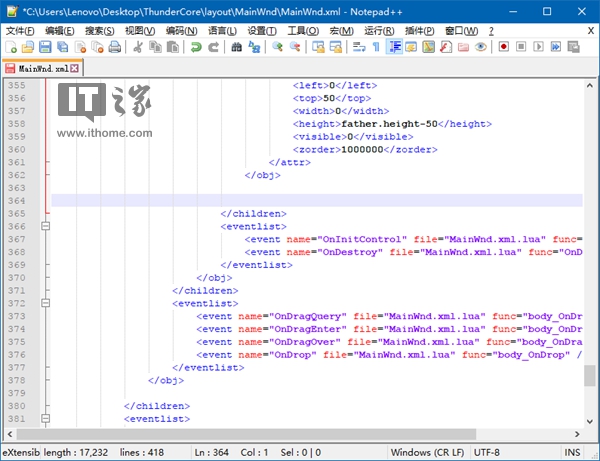Click the Print toolbar icon
This screenshot has width=600, height=461.
coord(115,47)
